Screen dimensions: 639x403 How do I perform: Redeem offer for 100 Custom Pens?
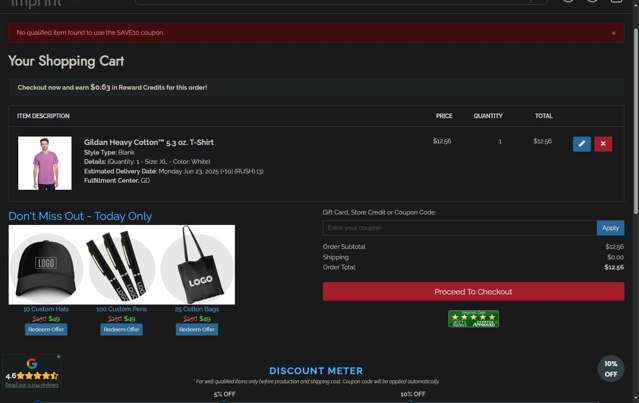pyautogui.click(x=121, y=329)
